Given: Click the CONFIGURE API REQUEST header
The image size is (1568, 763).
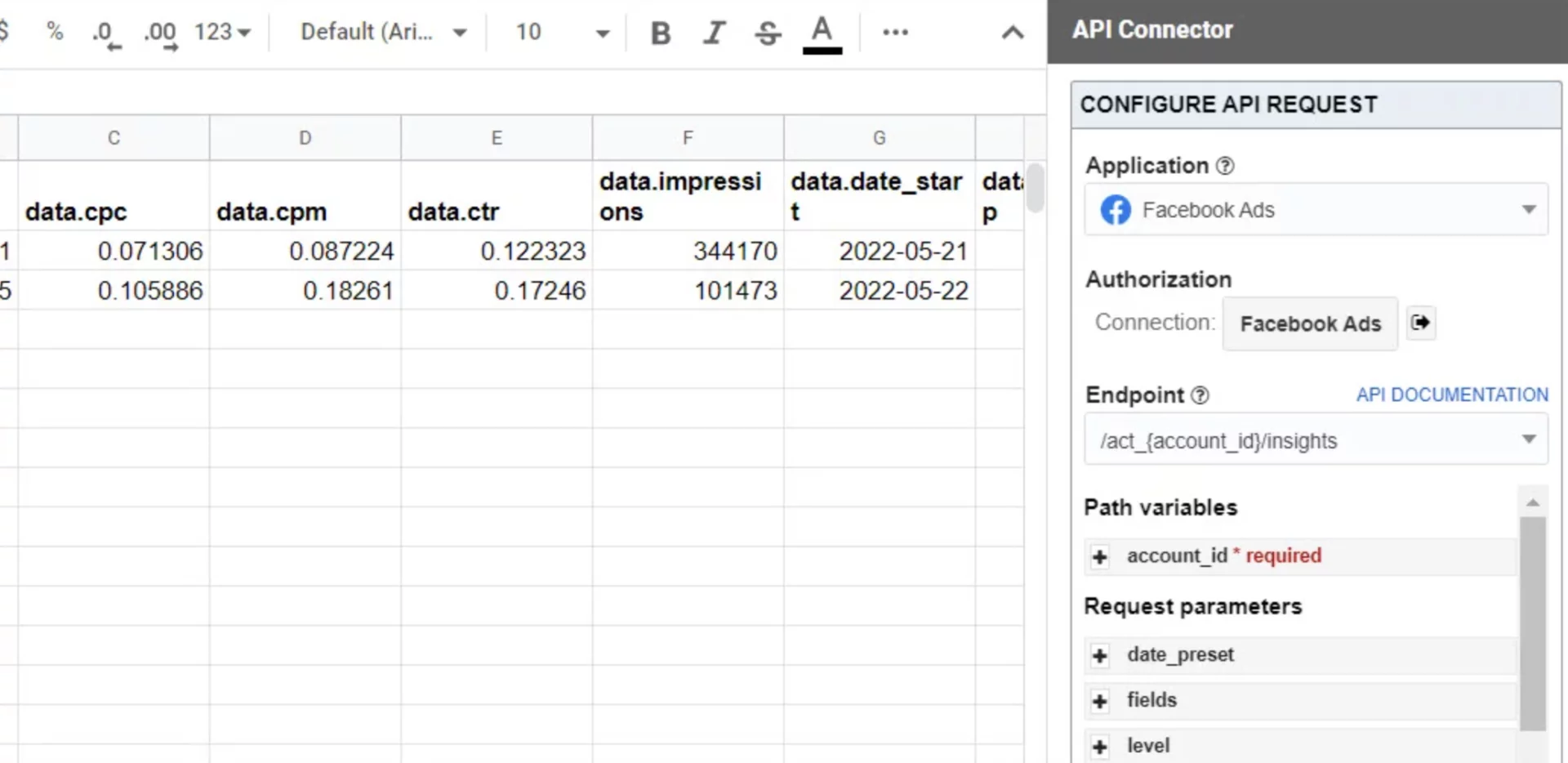Looking at the screenshot, I should coord(1316,105).
